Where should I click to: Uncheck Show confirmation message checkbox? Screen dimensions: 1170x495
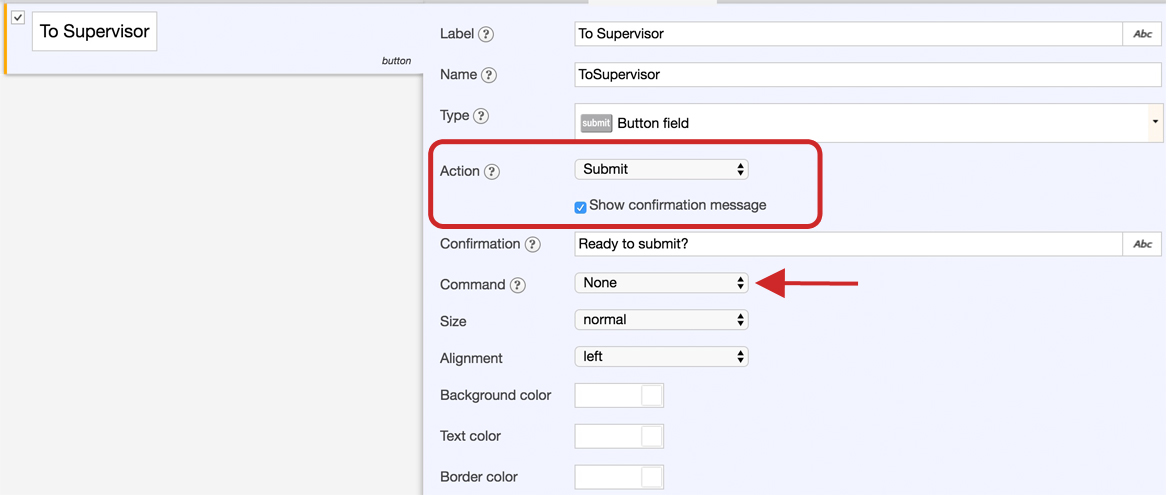(581, 207)
